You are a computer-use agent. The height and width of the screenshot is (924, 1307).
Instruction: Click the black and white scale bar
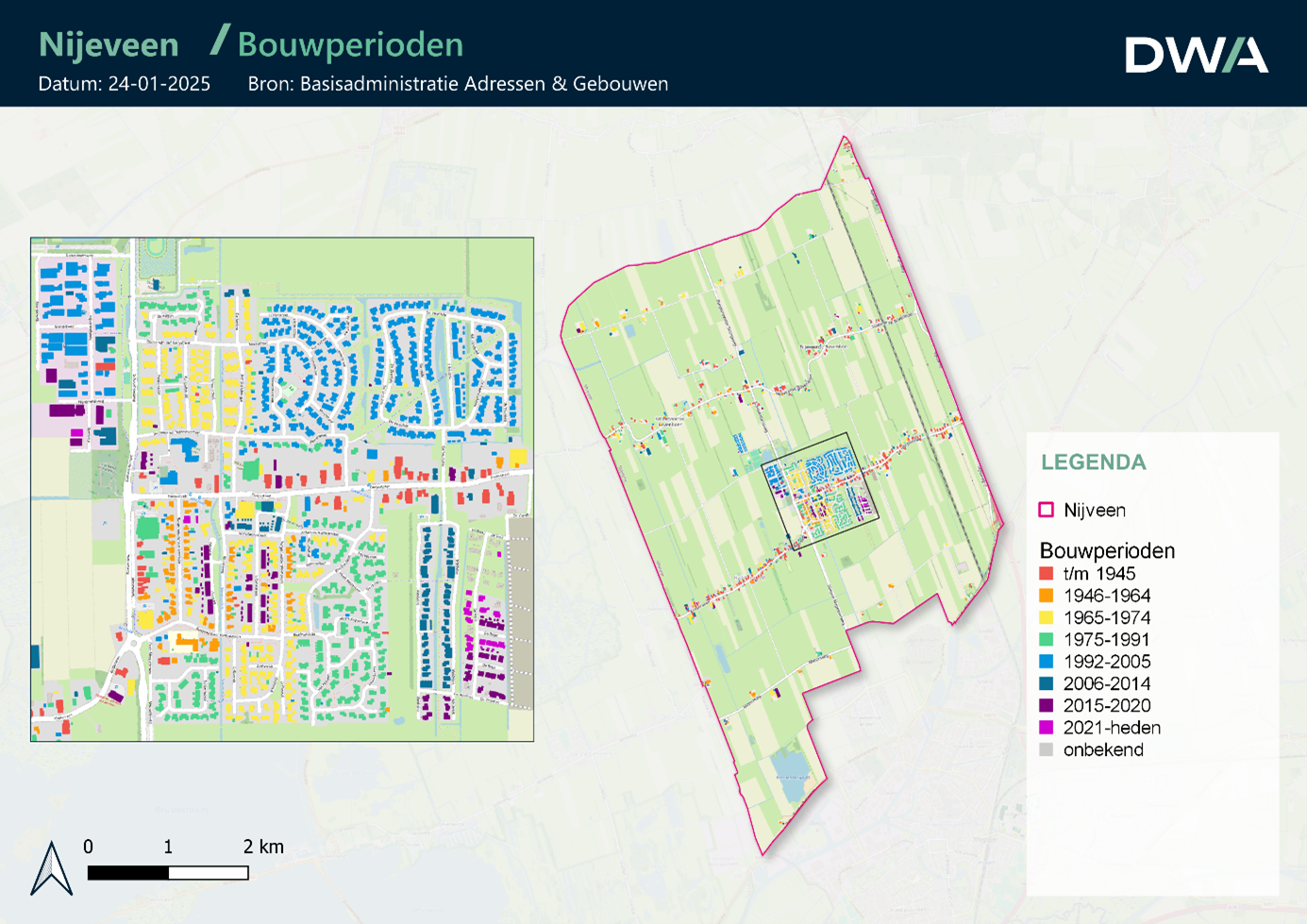pyautogui.click(x=168, y=873)
